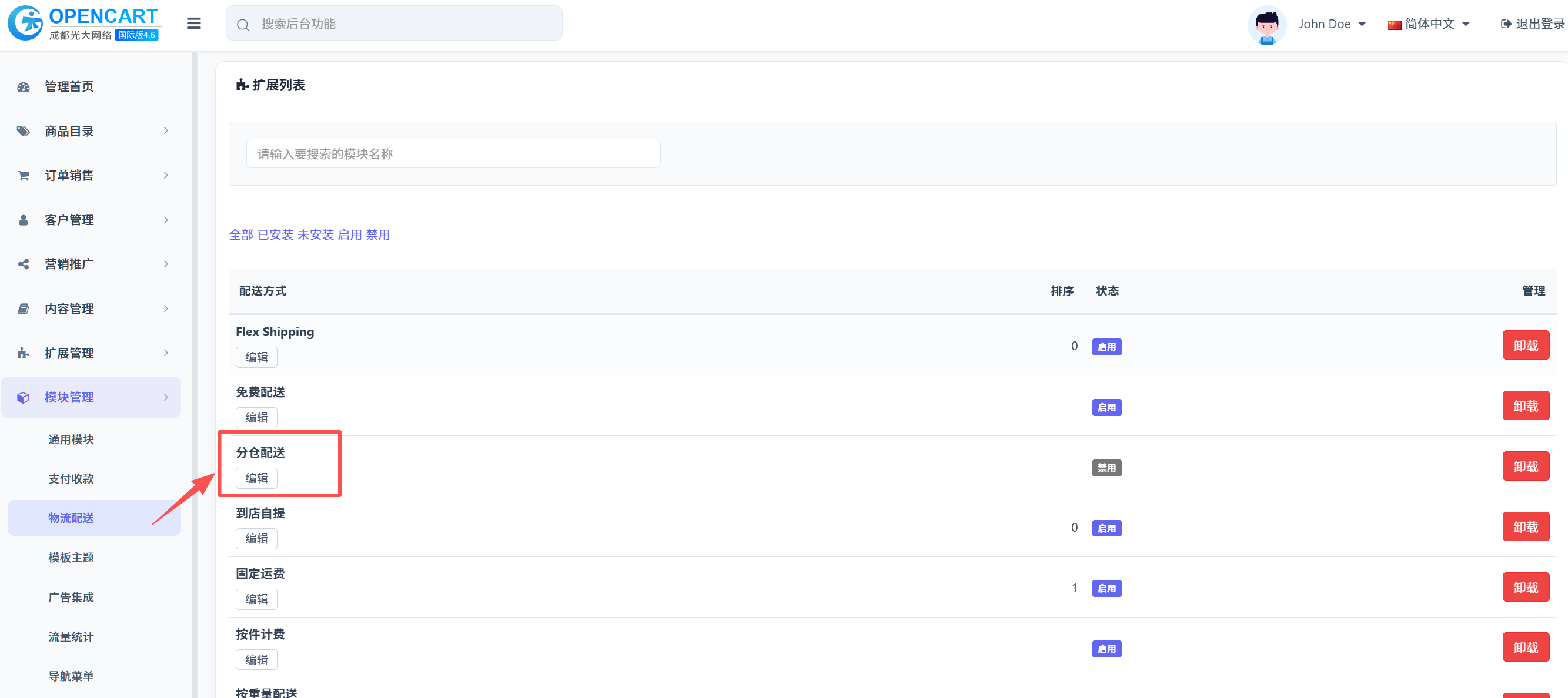
Task: Open the John Doe user dropdown
Action: (1332, 24)
